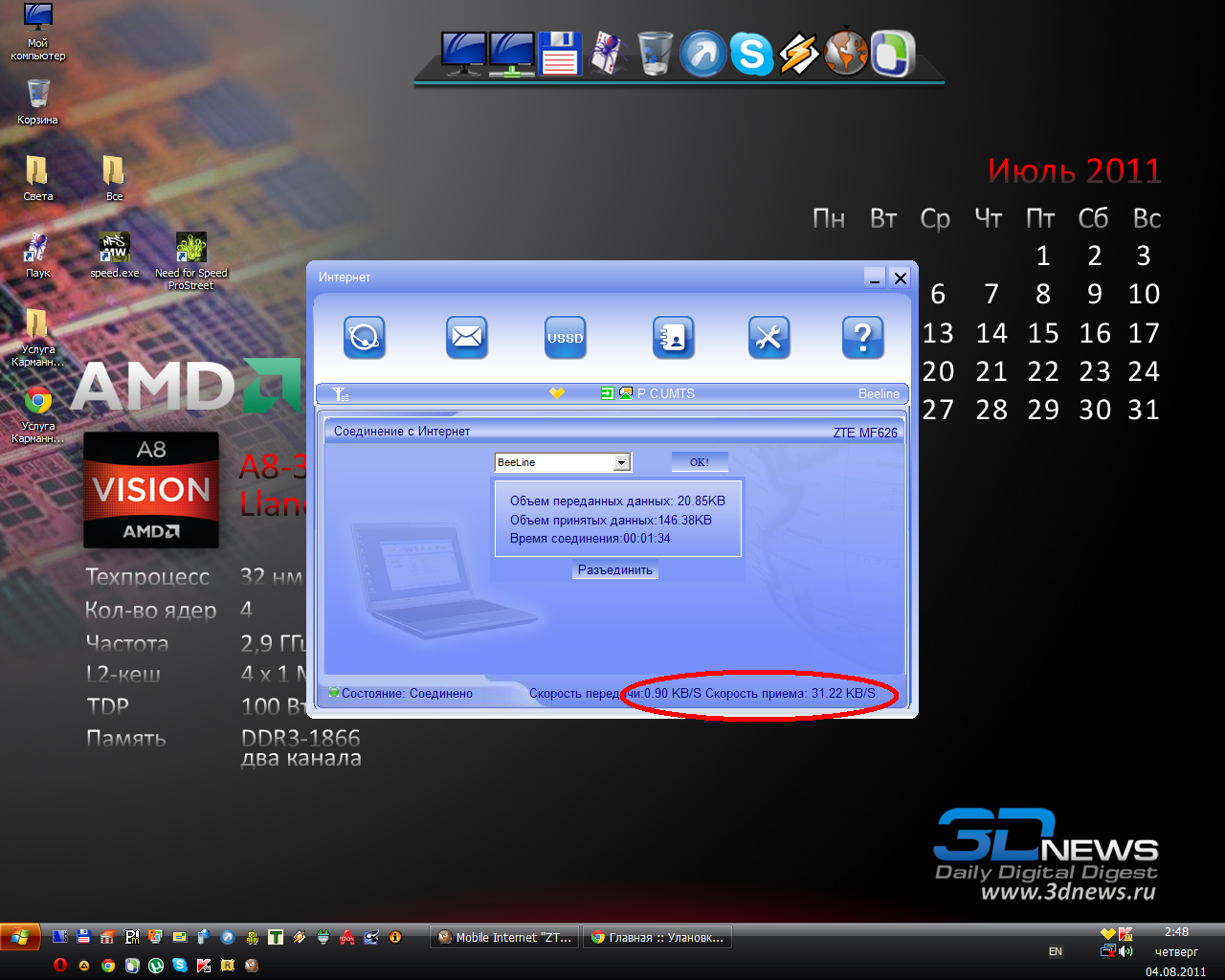Click the blue arrow circle icon in the top dock
Screen dimensions: 1225x980
(x=703, y=54)
